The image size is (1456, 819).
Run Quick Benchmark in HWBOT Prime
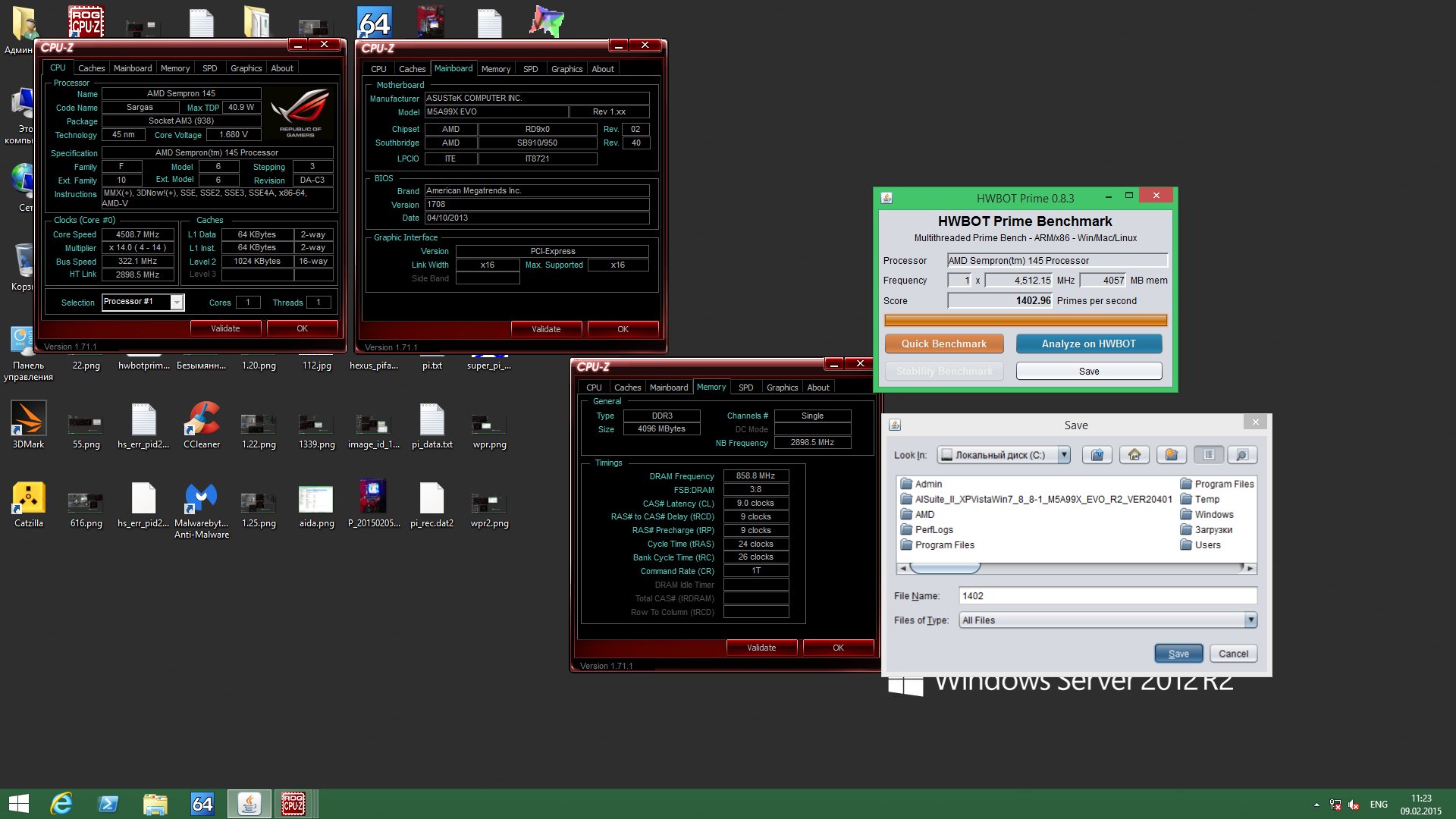[943, 344]
